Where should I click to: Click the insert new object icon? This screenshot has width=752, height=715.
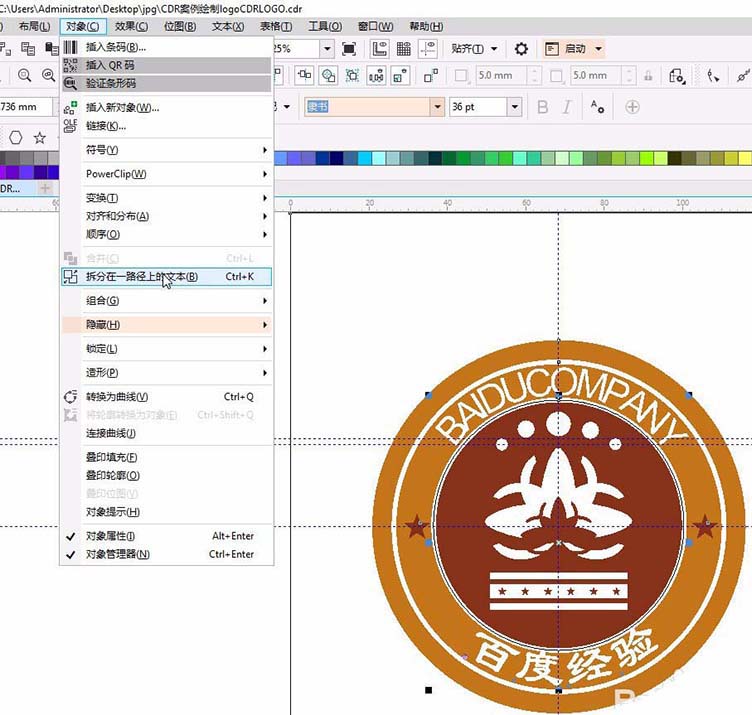click(x=70, y=107)
